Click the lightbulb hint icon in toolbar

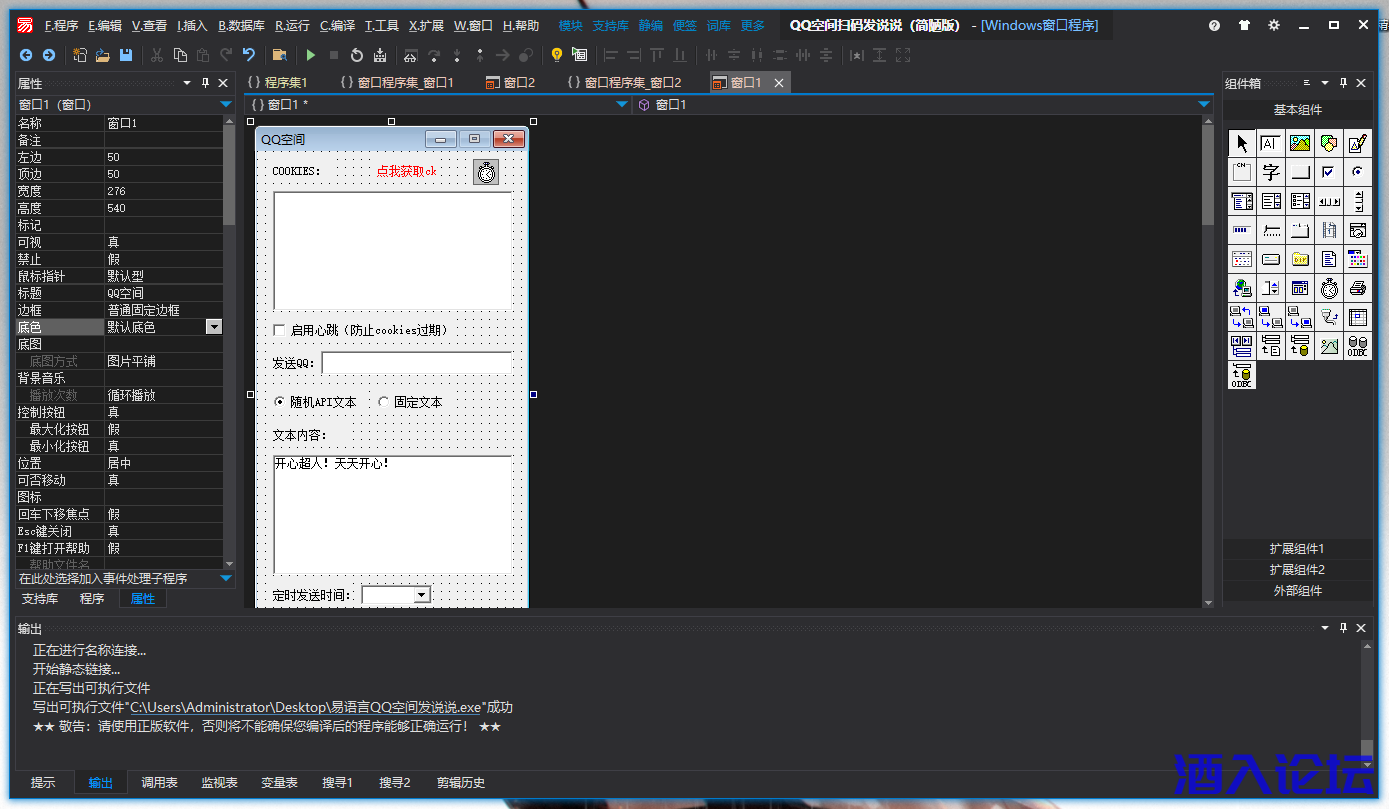point(557,55)
